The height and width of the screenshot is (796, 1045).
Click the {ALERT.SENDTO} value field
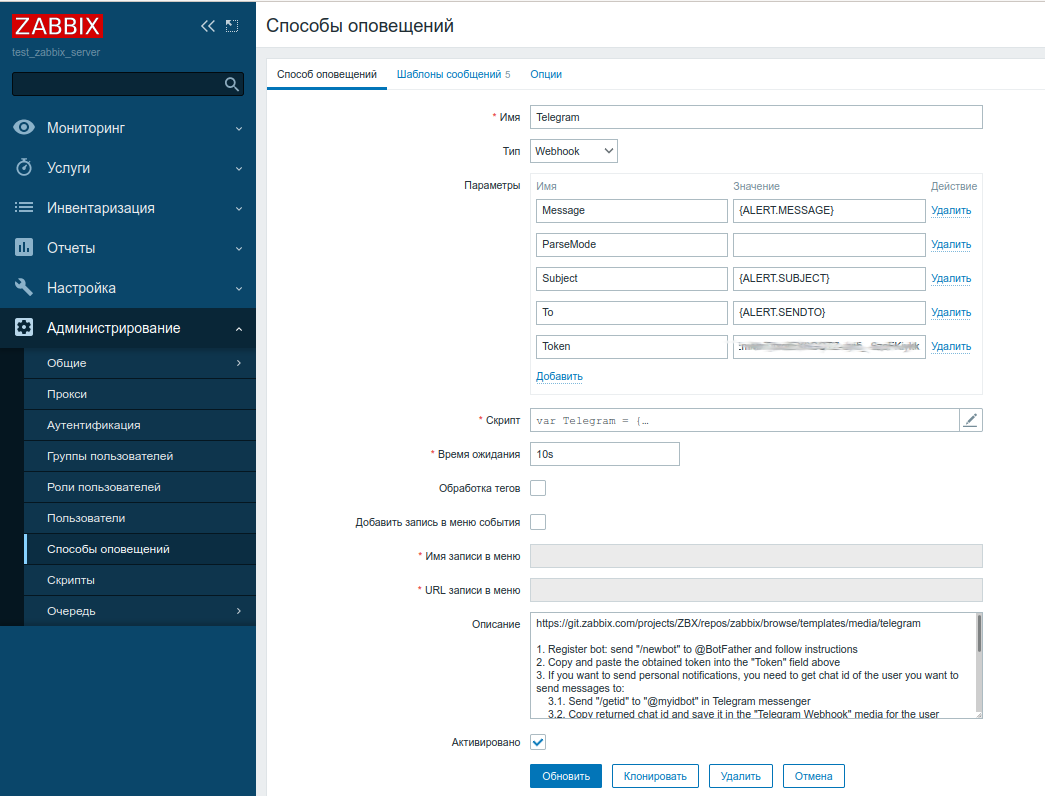point(829,313)
